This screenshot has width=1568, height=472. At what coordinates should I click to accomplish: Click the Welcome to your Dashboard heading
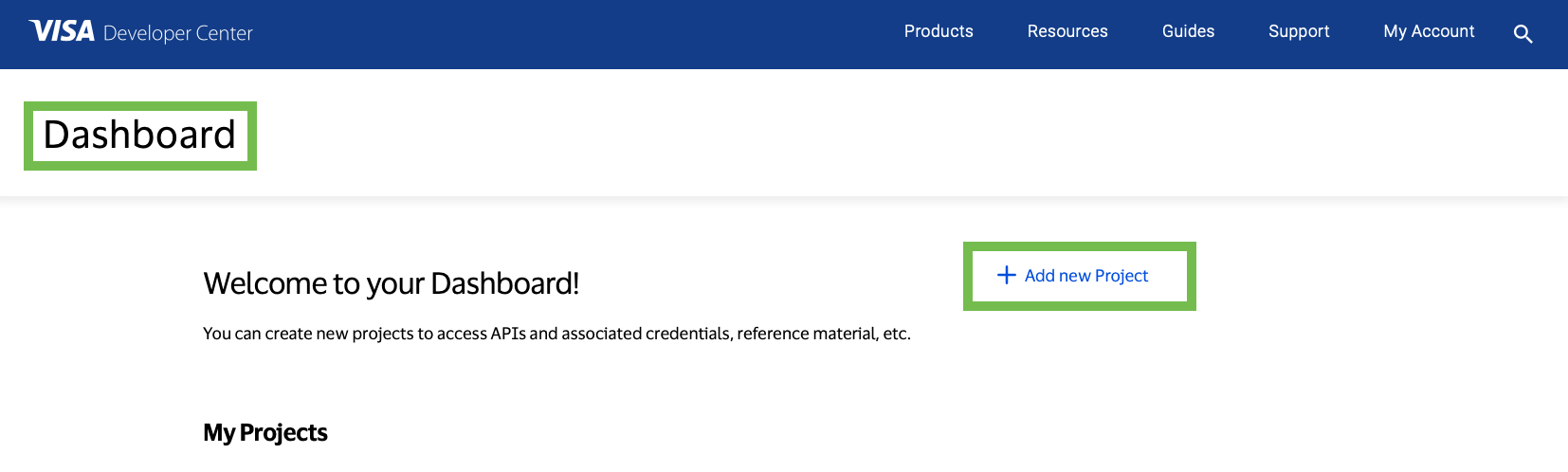(391, 283)
